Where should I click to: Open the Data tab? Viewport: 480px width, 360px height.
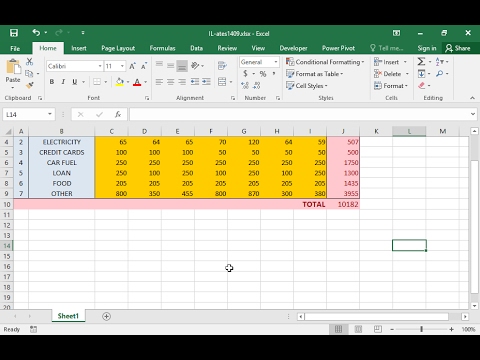coord(196,48)
